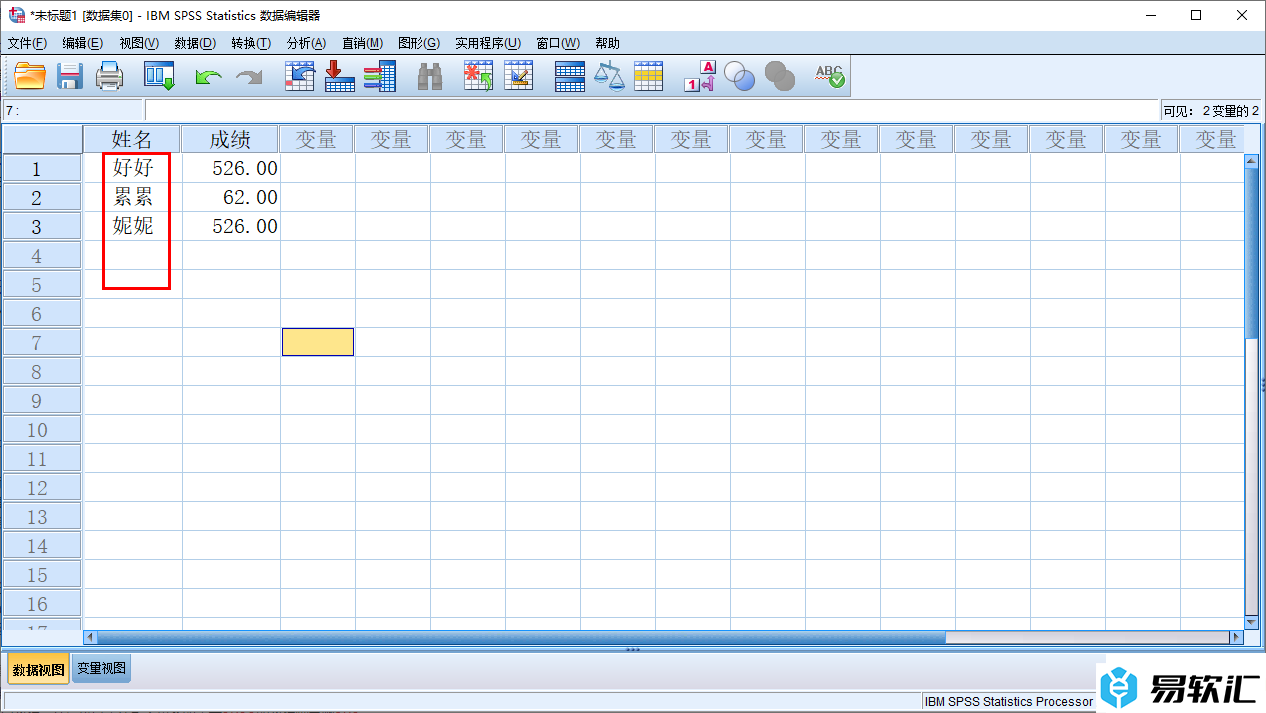The height and width of the screenshot is (713, 1266).
Task: Open the 编辑(E) menu
Action: [x=82, y=43]
